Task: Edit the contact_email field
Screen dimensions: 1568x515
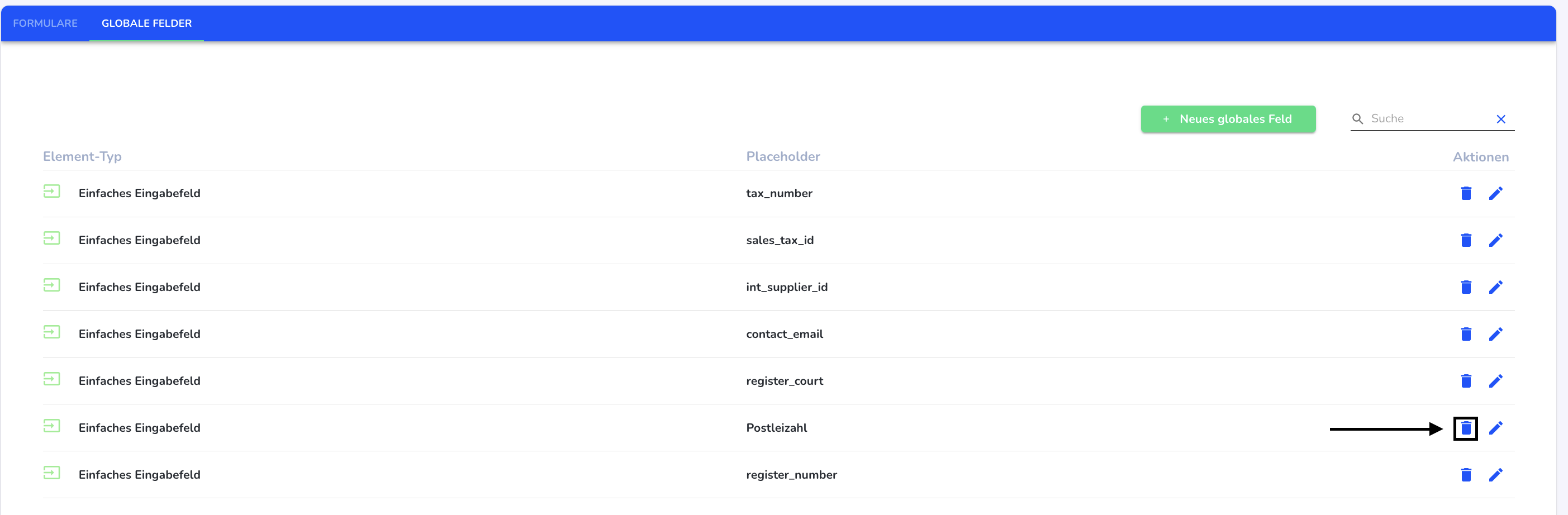Action: [x=1495, y=333]
